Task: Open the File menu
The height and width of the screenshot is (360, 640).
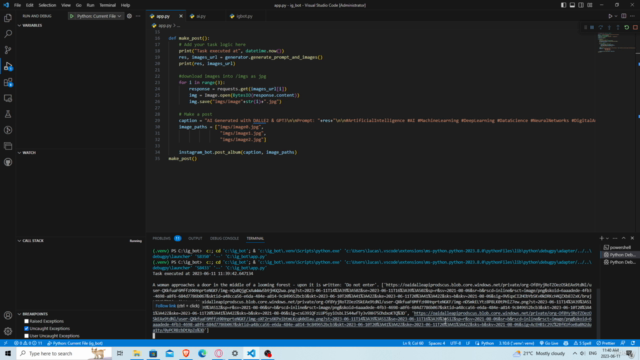Action: [x=17, y=5]
